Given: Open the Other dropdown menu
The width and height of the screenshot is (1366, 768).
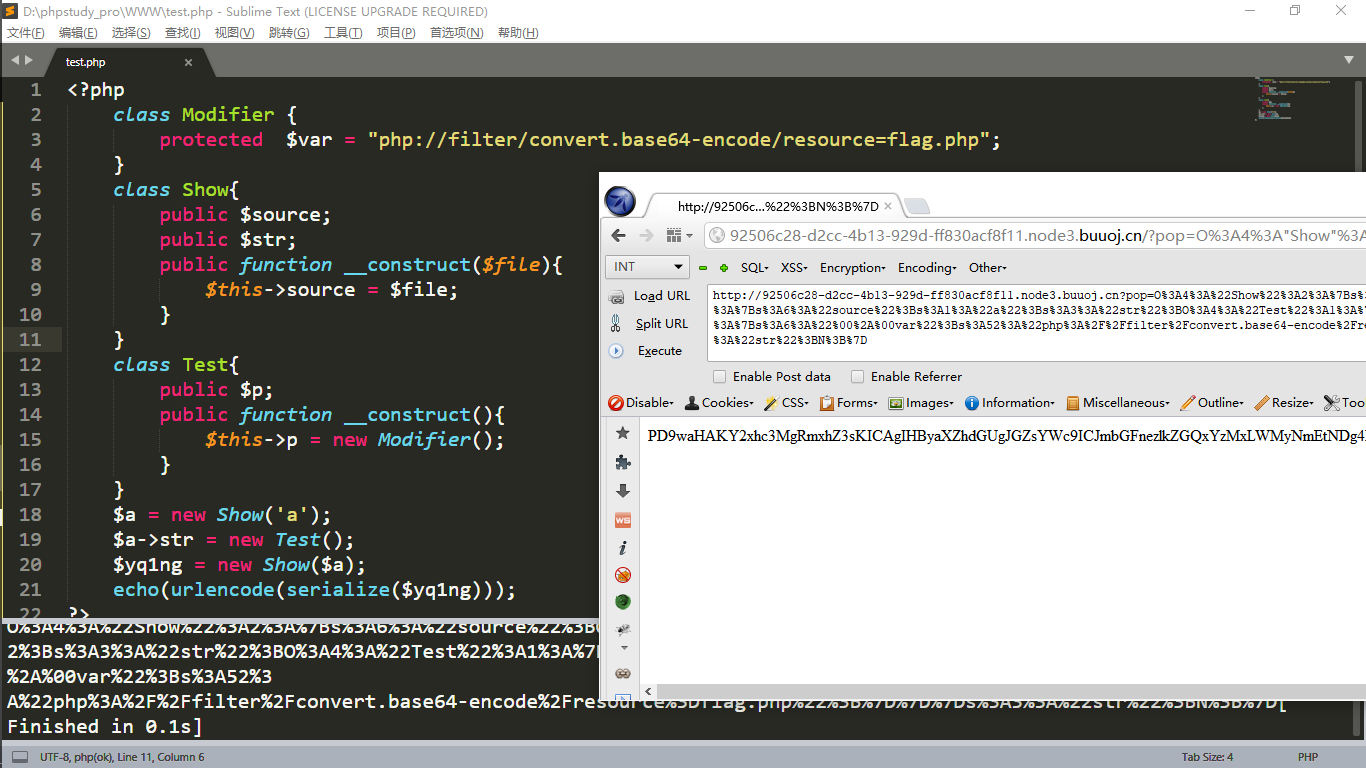Looking at the screenshot, I should (x=987, y=267).
